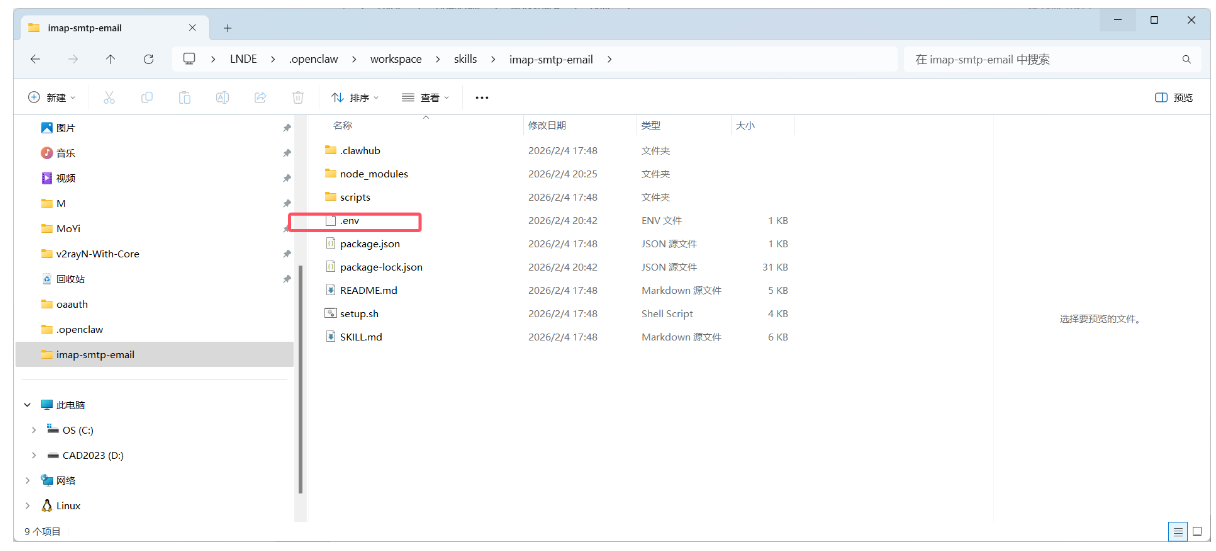Click the package.json file icon

pos(331,243)
